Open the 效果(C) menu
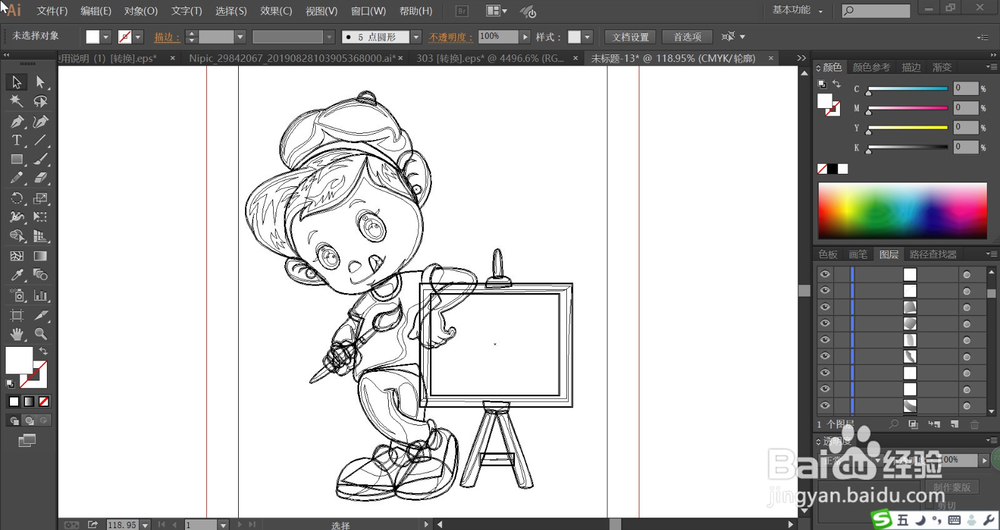This screenshot has width=1000, height=530. coord(276,11)
